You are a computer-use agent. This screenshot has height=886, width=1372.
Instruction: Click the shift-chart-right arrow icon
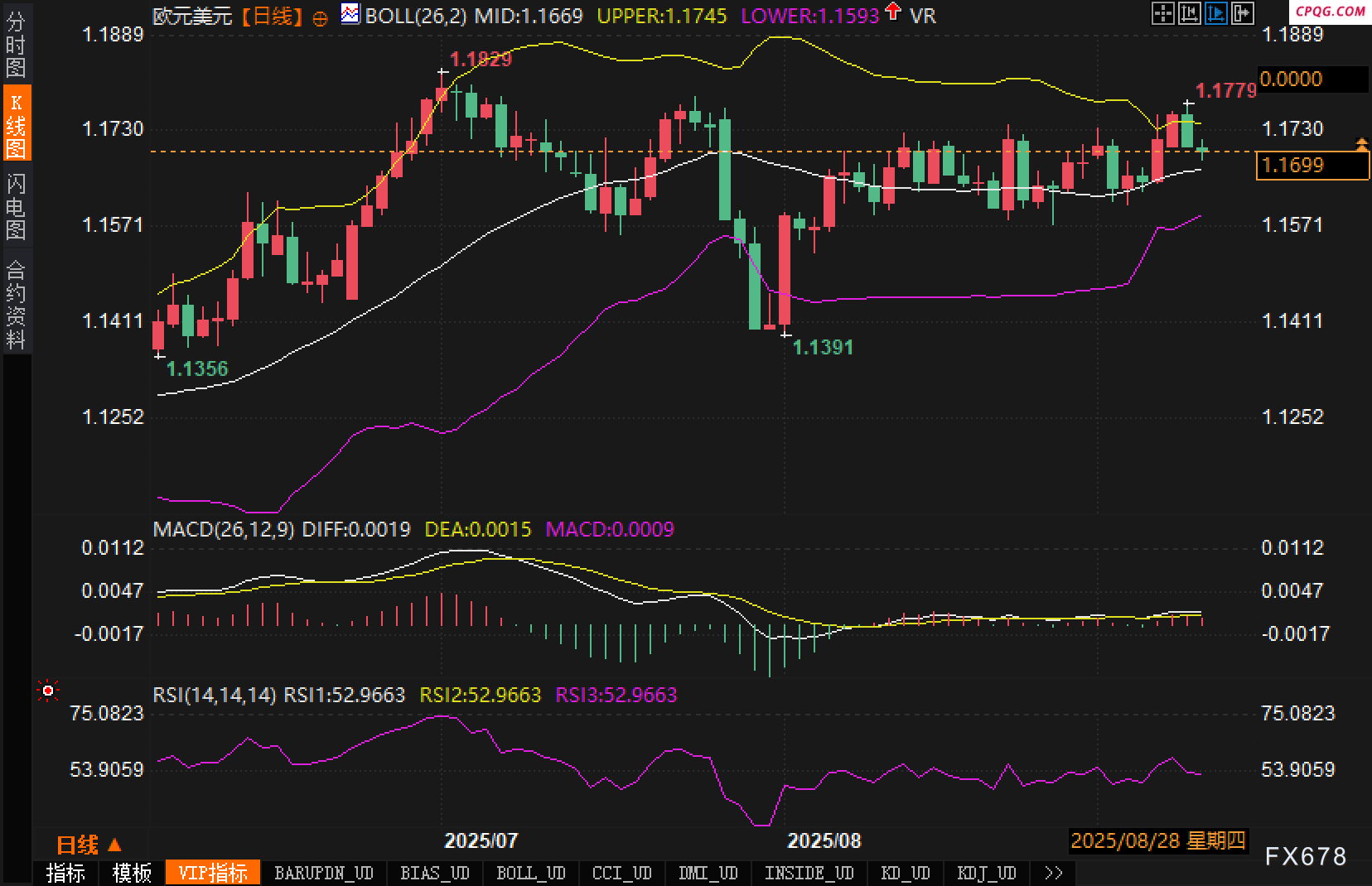pos(1243,13)
